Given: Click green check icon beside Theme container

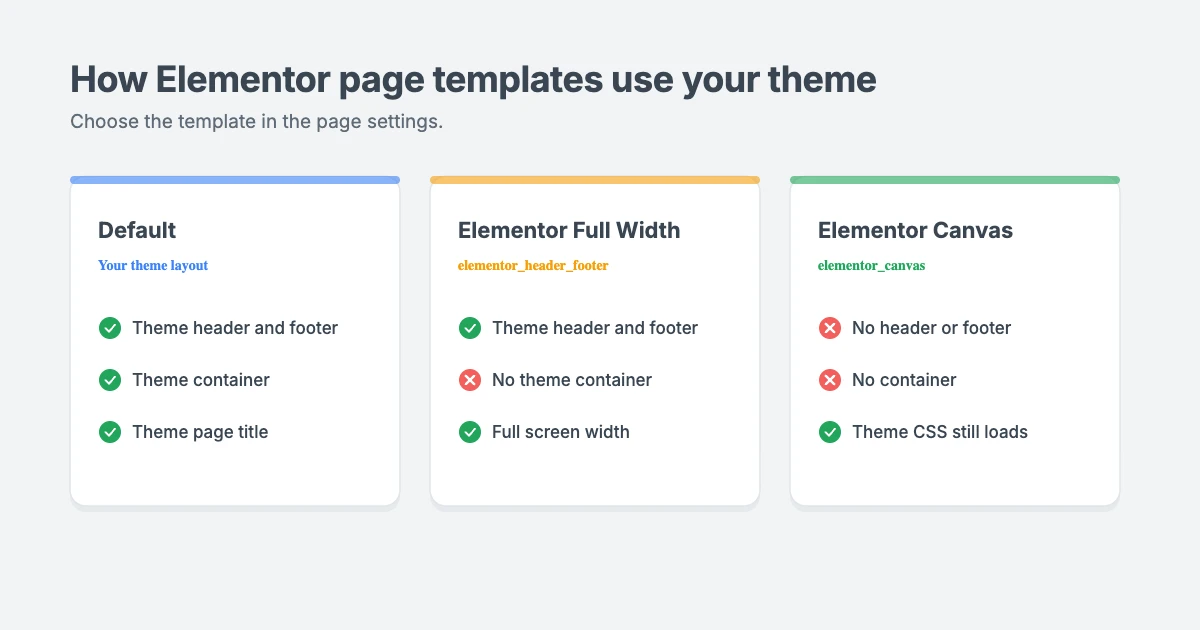Looking at the screenshot, I should pos(110,380).
